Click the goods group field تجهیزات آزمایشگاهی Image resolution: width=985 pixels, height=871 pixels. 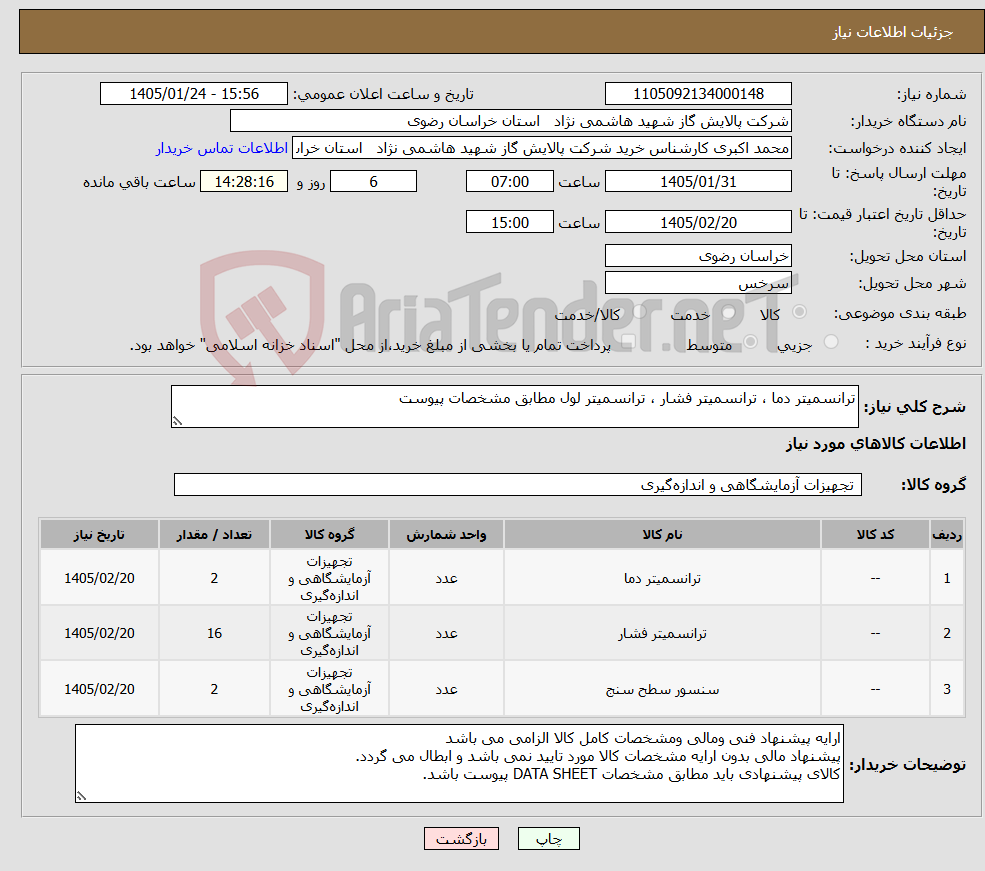tap(518, 484)
